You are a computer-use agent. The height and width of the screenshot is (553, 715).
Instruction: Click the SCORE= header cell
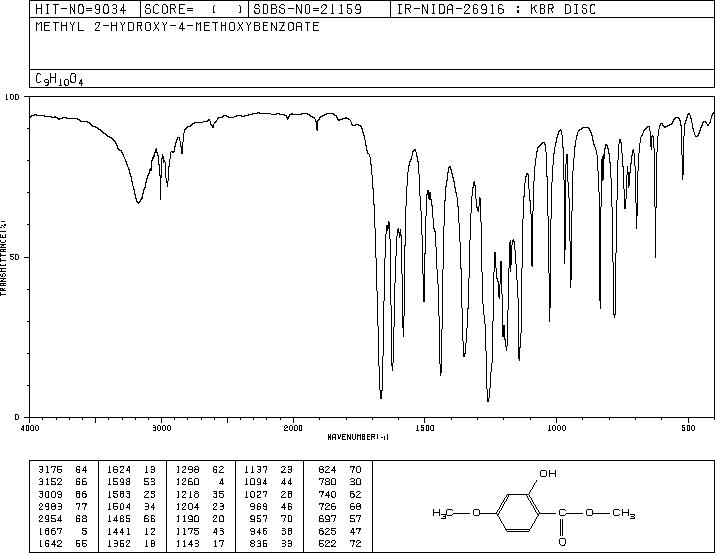194,9
